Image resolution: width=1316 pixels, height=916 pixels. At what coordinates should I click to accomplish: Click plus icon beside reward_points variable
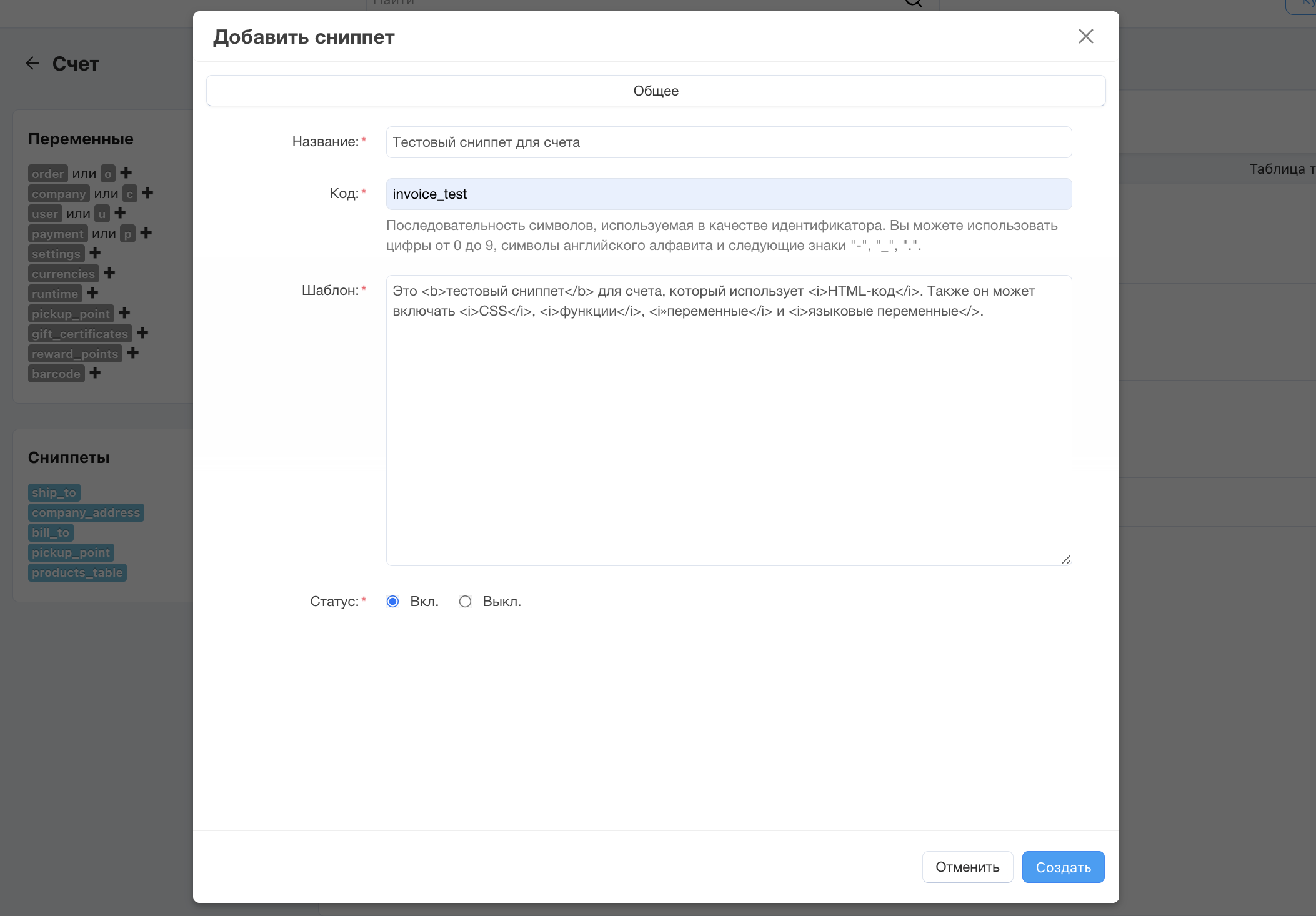pos(133,353)
